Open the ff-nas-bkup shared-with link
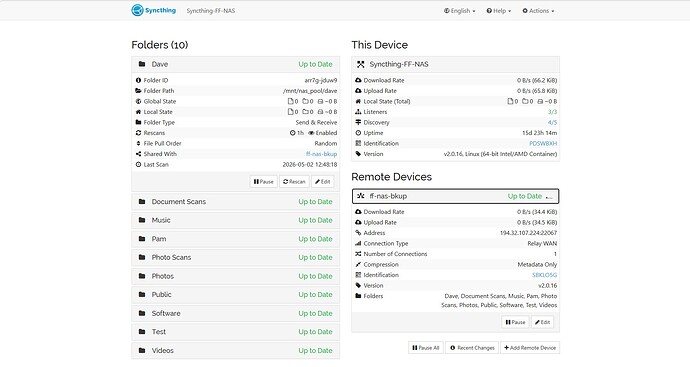The width and height of the screenshot is (690, 367). click(321, 154)
